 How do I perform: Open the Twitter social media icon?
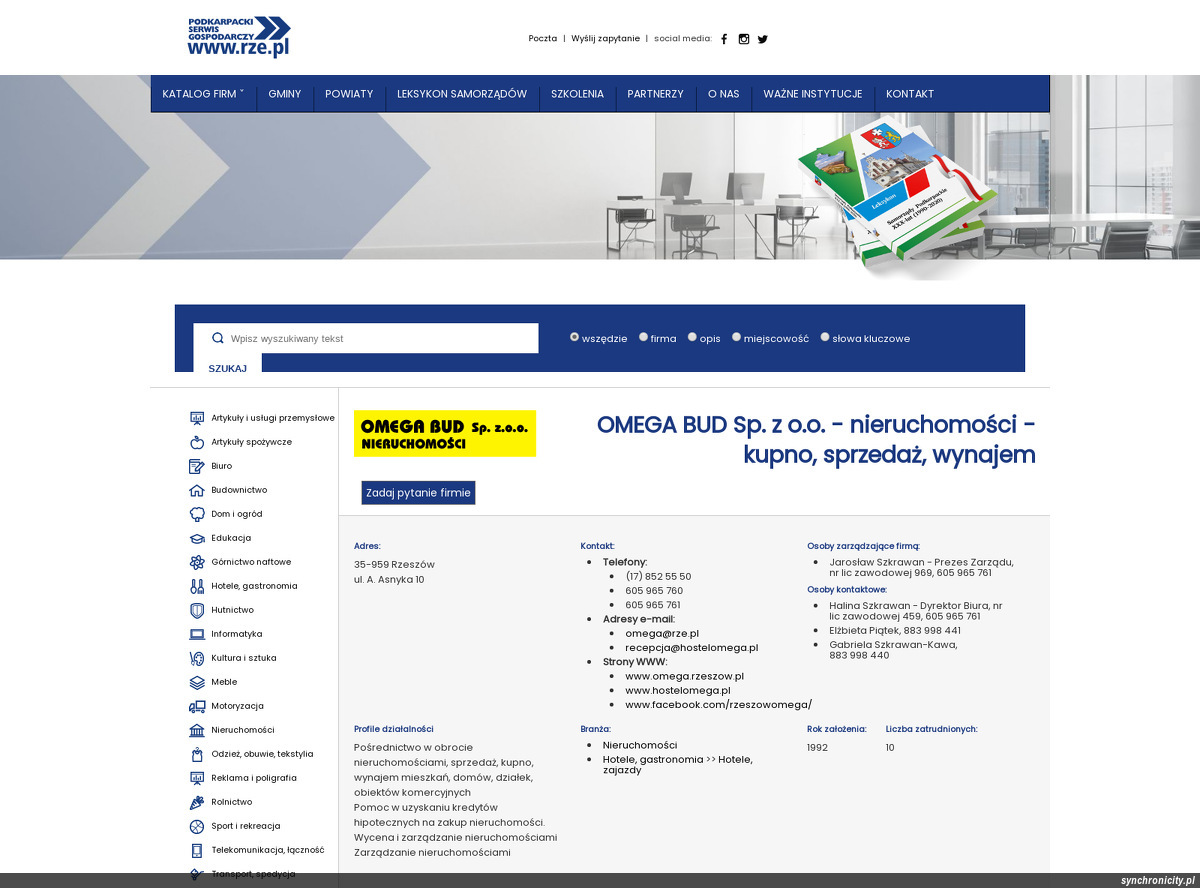763,39
